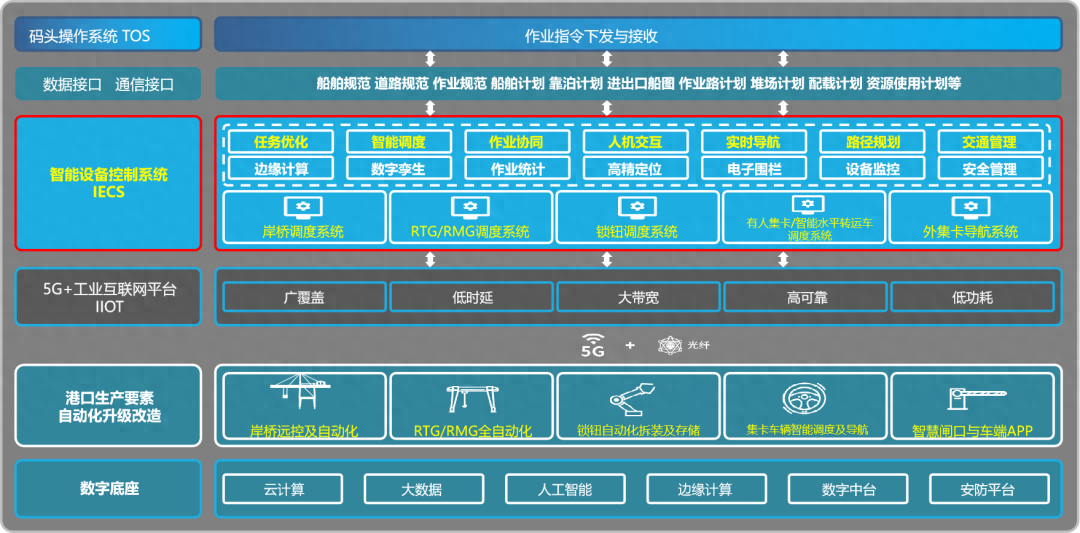
Task: Click the 安防平台 box
Action: click(x=988, y=489)
